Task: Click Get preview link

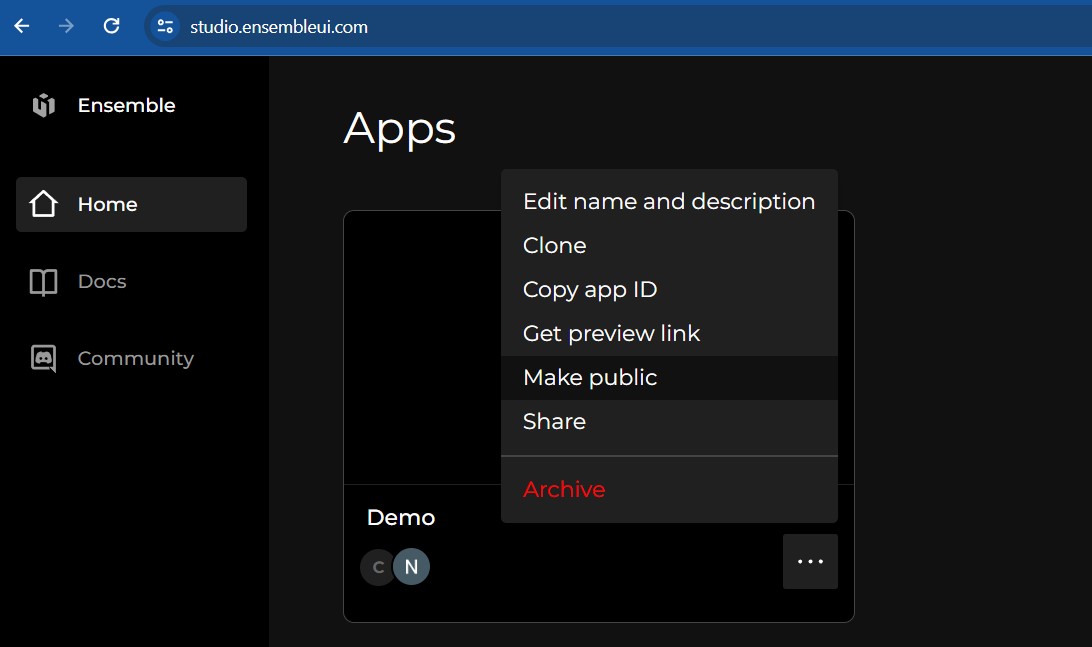Action: (611, 333)
